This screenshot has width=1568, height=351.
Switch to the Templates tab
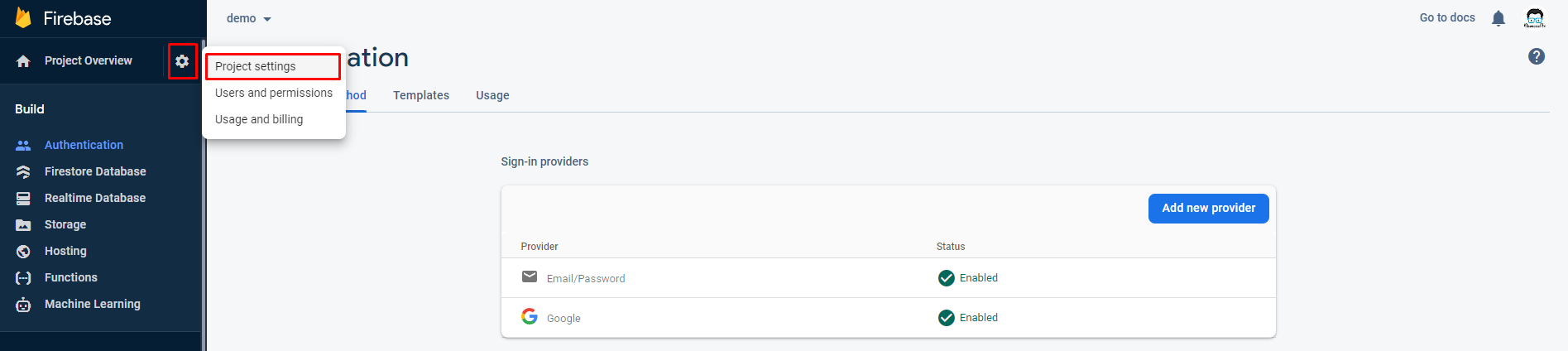click(x=421, y=95)
